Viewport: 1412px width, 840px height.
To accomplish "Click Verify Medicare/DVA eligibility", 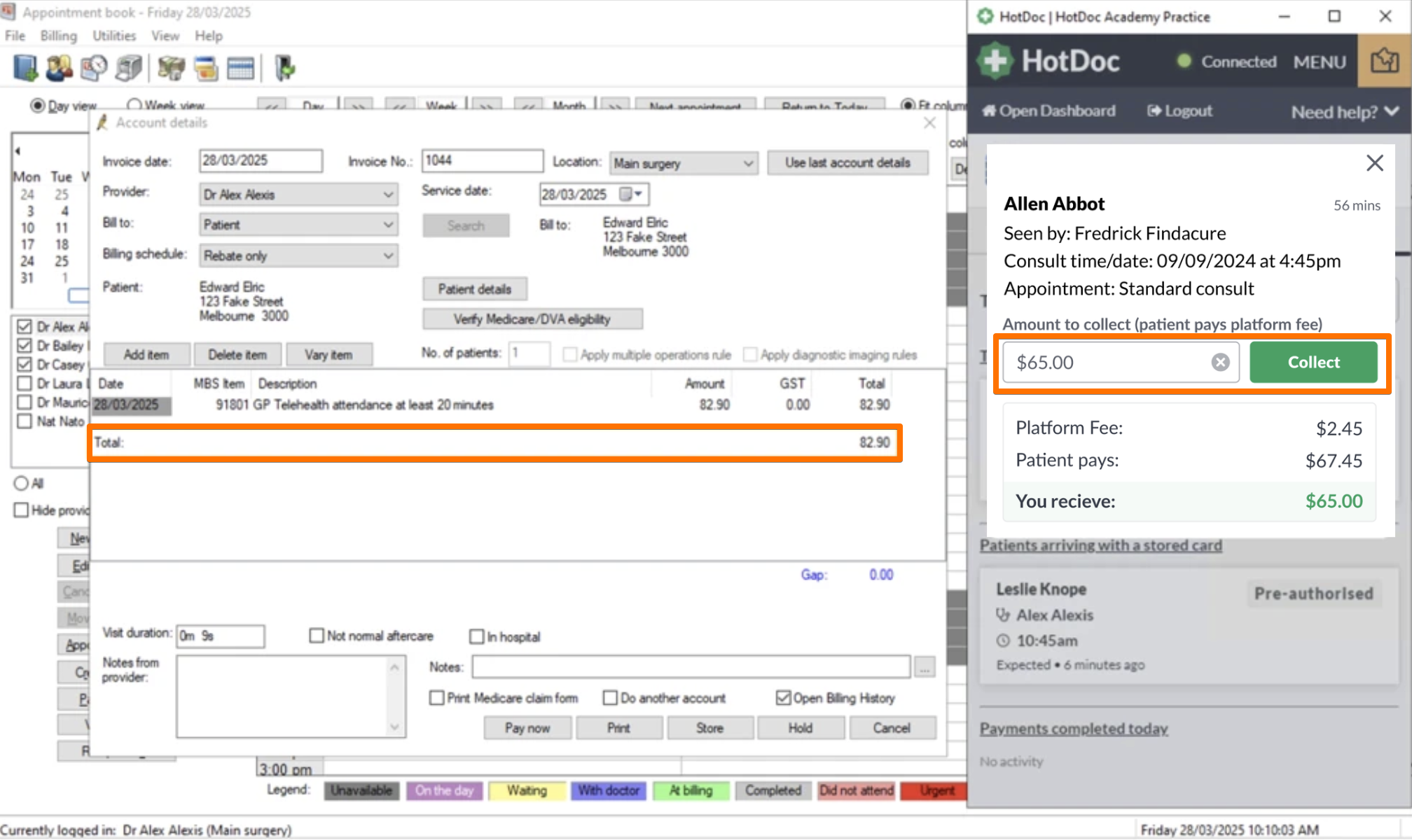I will 532,319.
